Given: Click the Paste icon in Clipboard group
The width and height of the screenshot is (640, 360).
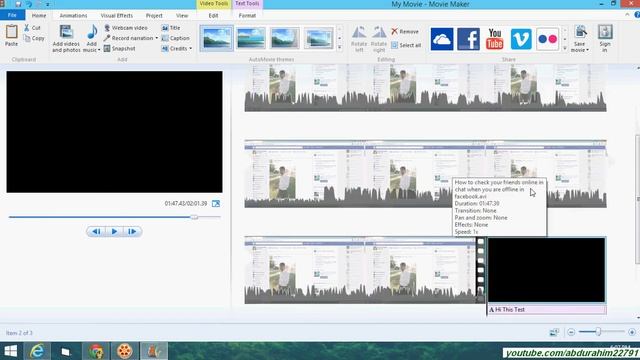Looking at the screenshot, I should click(11, 32).
